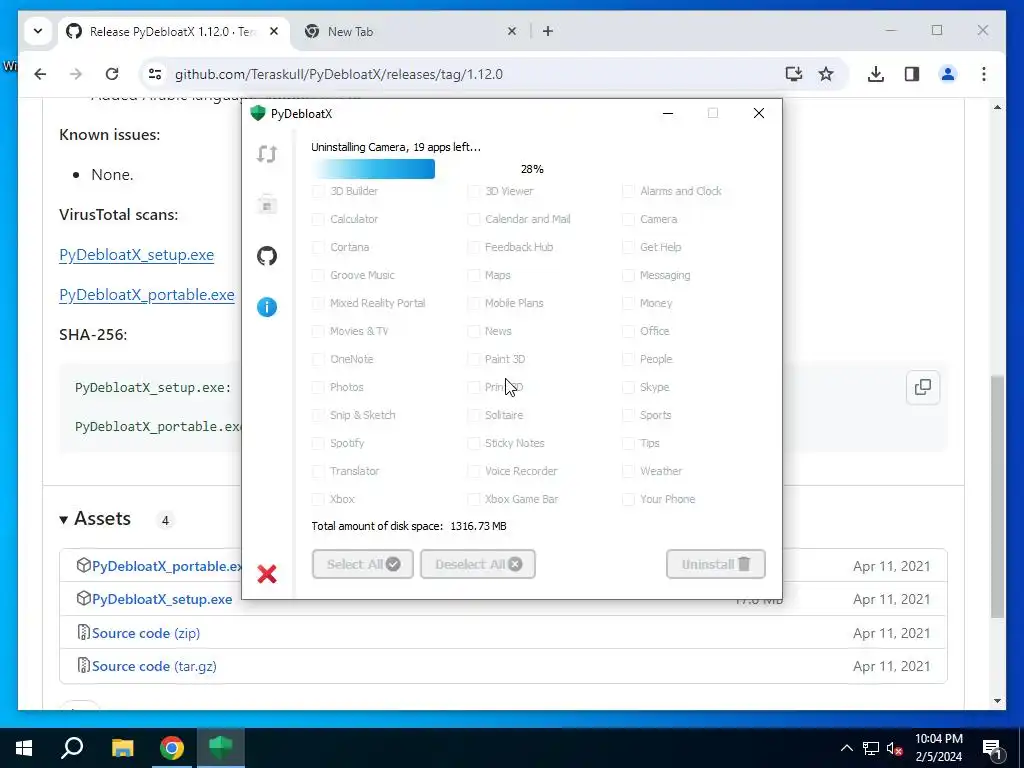Toggle the Office checkbox
Screen dimensions: 1024x768
628,332
